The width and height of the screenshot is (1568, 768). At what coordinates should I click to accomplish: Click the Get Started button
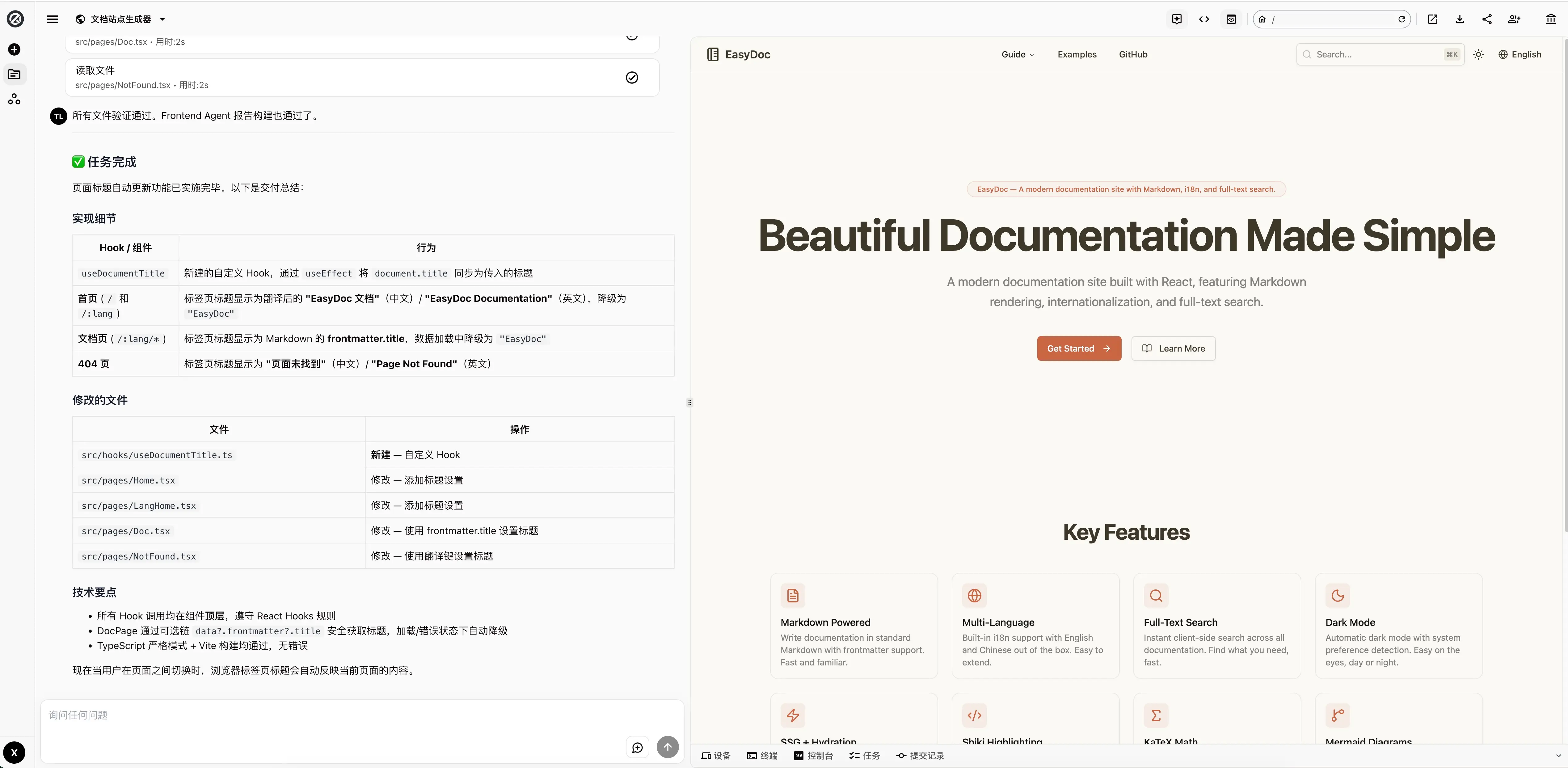click(1079, 349)
